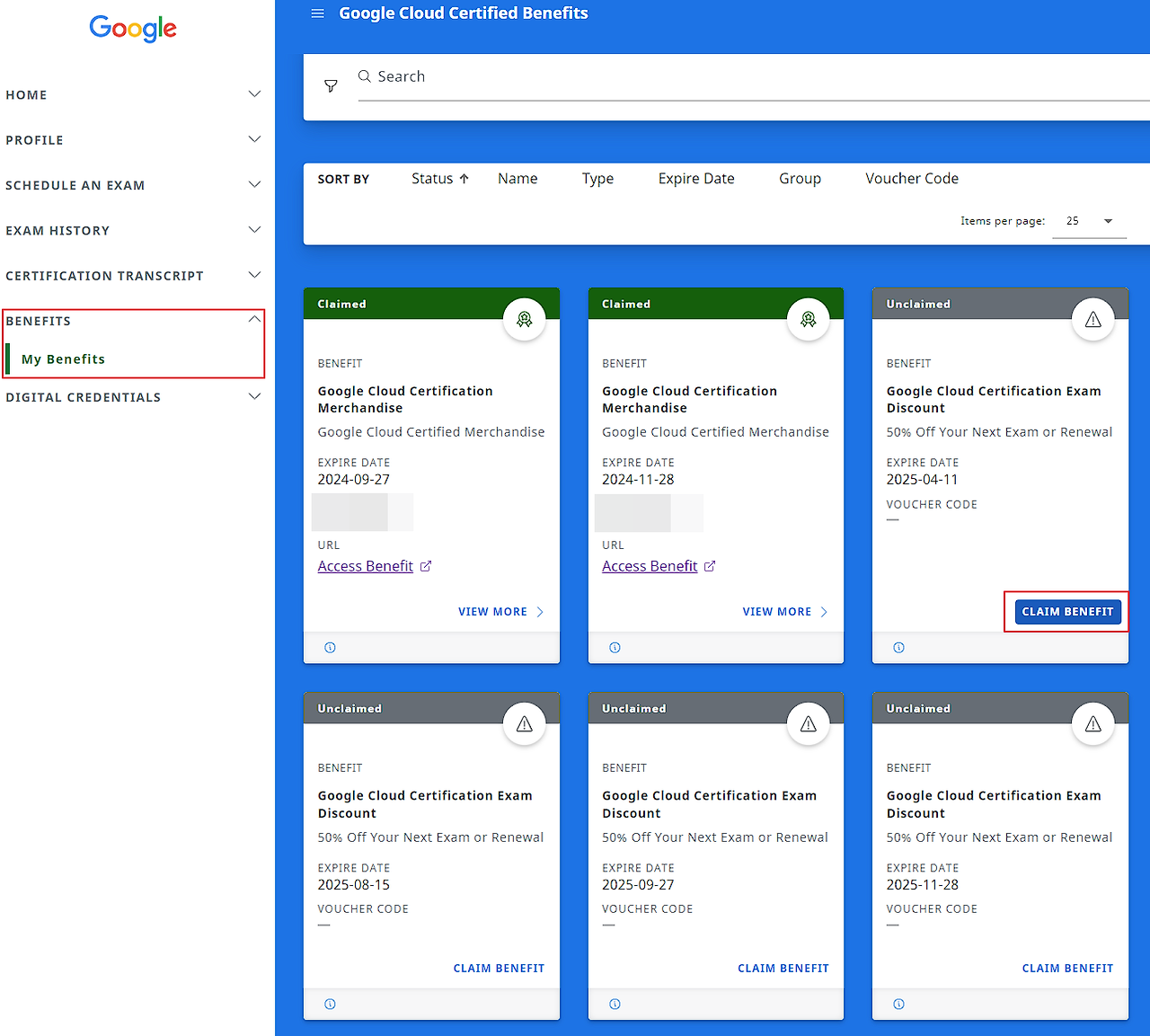This screenshot has height=1036, width=1150.
Task: Click the info icon on the 2025-09-27 card
Action: [x=615, y=1005]
